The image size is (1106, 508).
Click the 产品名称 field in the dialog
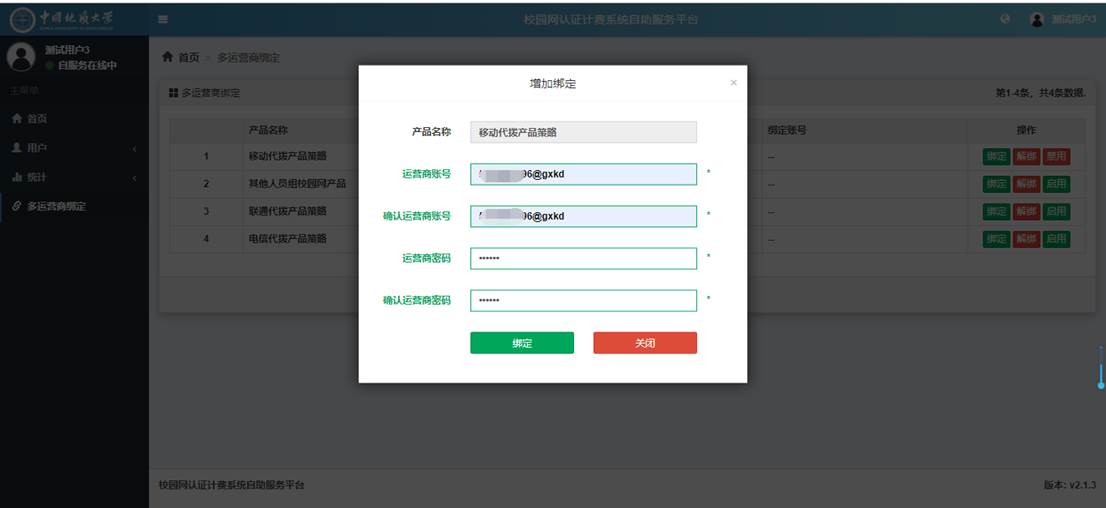583,132
